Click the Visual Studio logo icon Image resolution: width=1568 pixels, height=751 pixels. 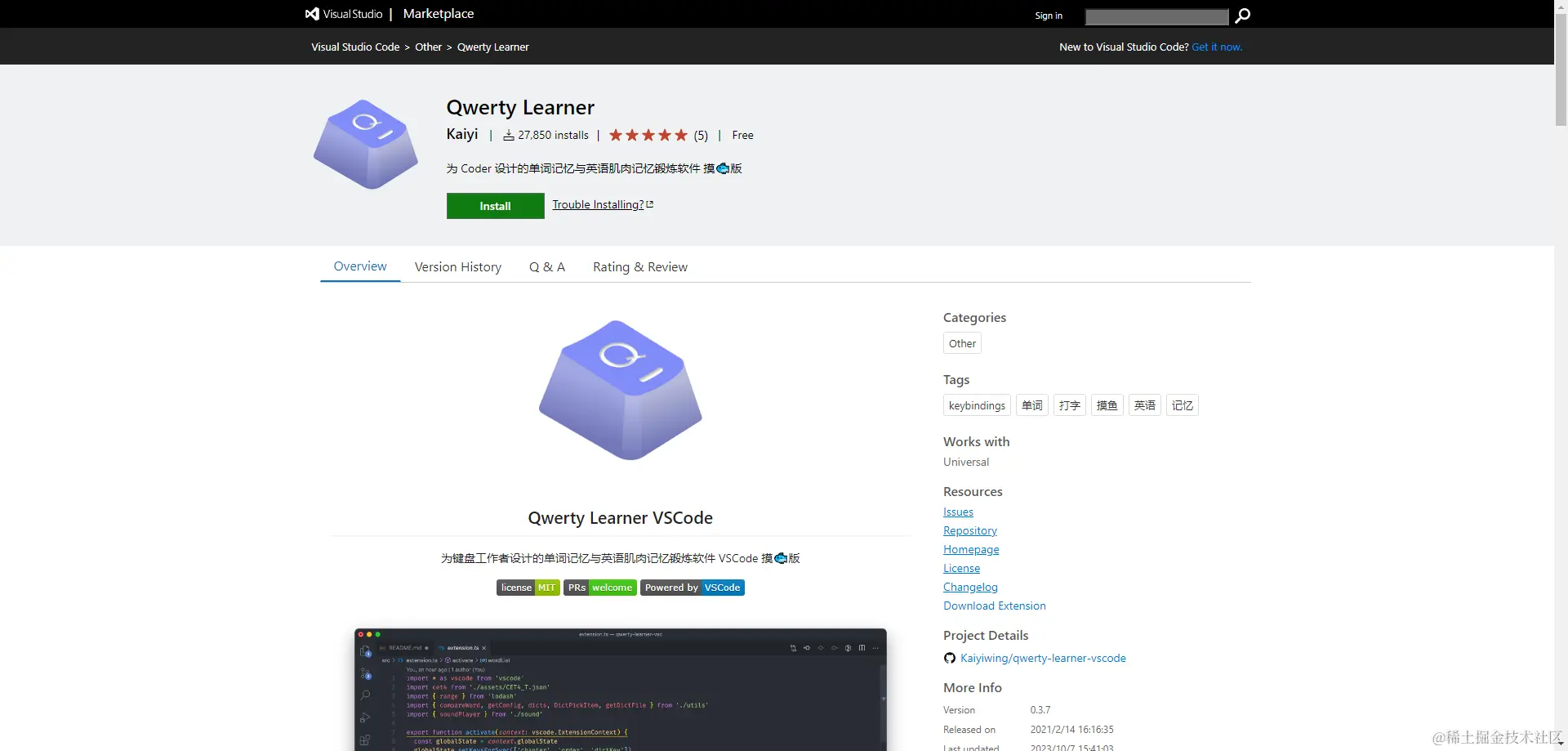(312, 14)
